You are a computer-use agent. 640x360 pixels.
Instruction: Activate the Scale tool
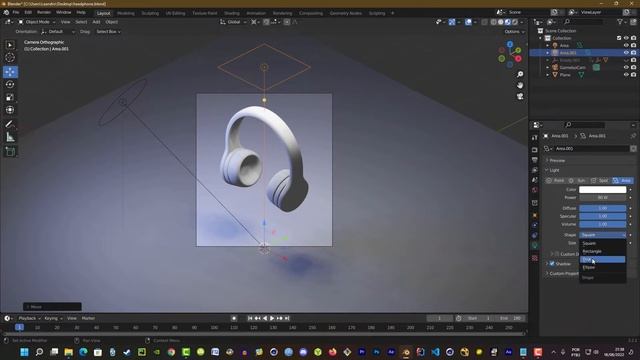coord(10,98)
